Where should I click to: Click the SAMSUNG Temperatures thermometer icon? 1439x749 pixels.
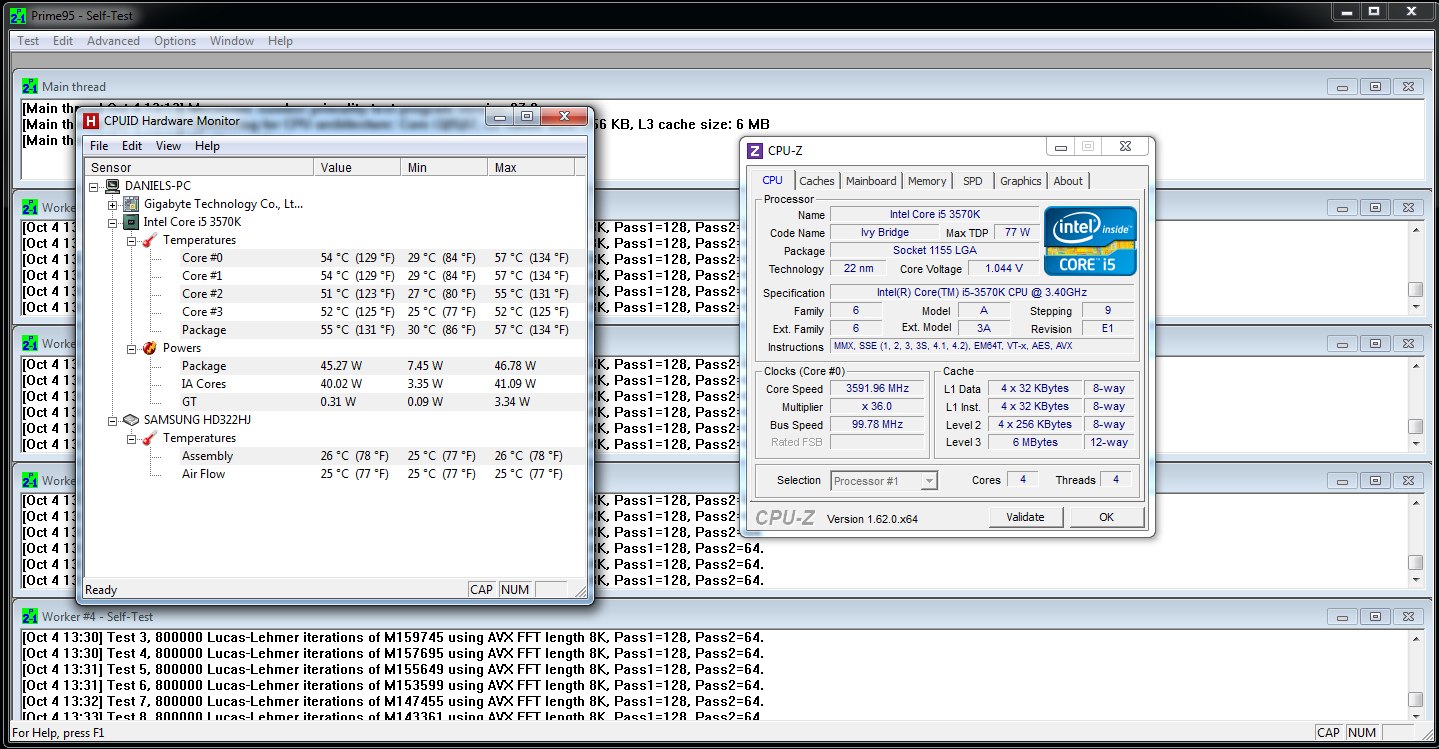pyautogui.click(x=150, y=438)
